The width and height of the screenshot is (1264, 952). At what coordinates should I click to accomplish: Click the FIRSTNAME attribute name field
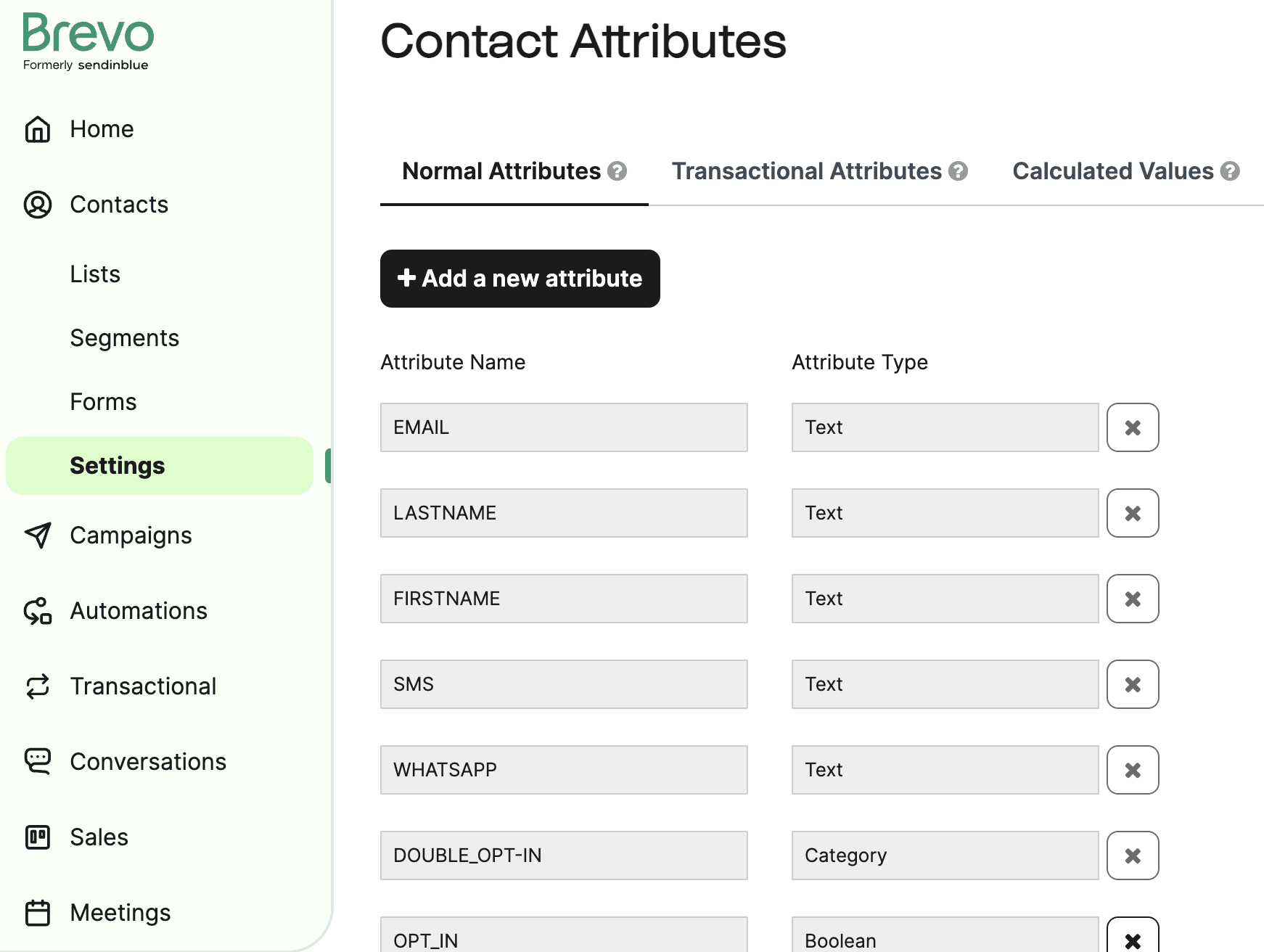(564, 599)
